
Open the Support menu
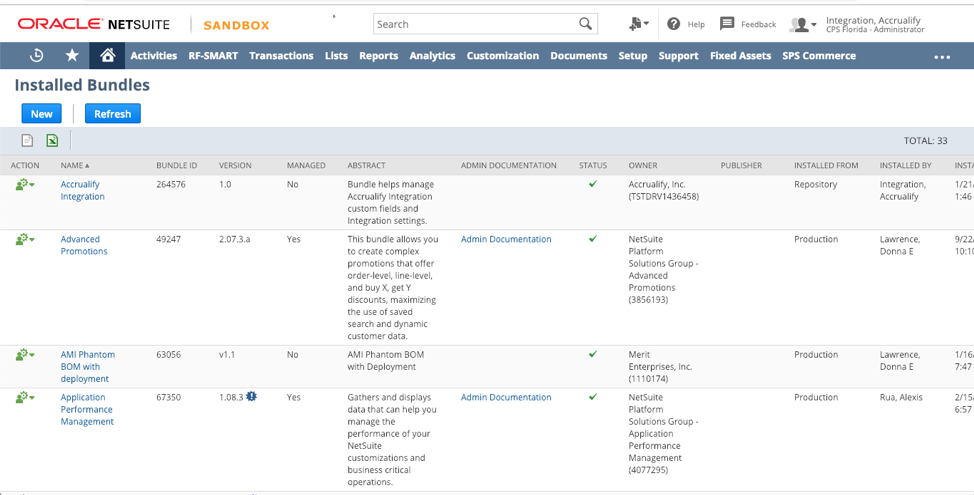coord(678,55)
